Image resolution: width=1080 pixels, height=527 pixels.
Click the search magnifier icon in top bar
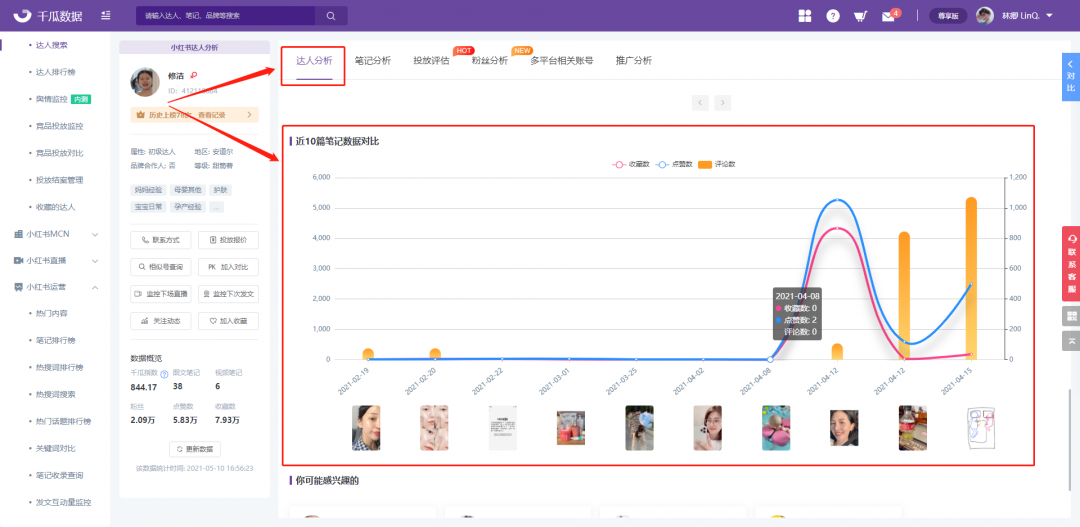click(331, 16)
